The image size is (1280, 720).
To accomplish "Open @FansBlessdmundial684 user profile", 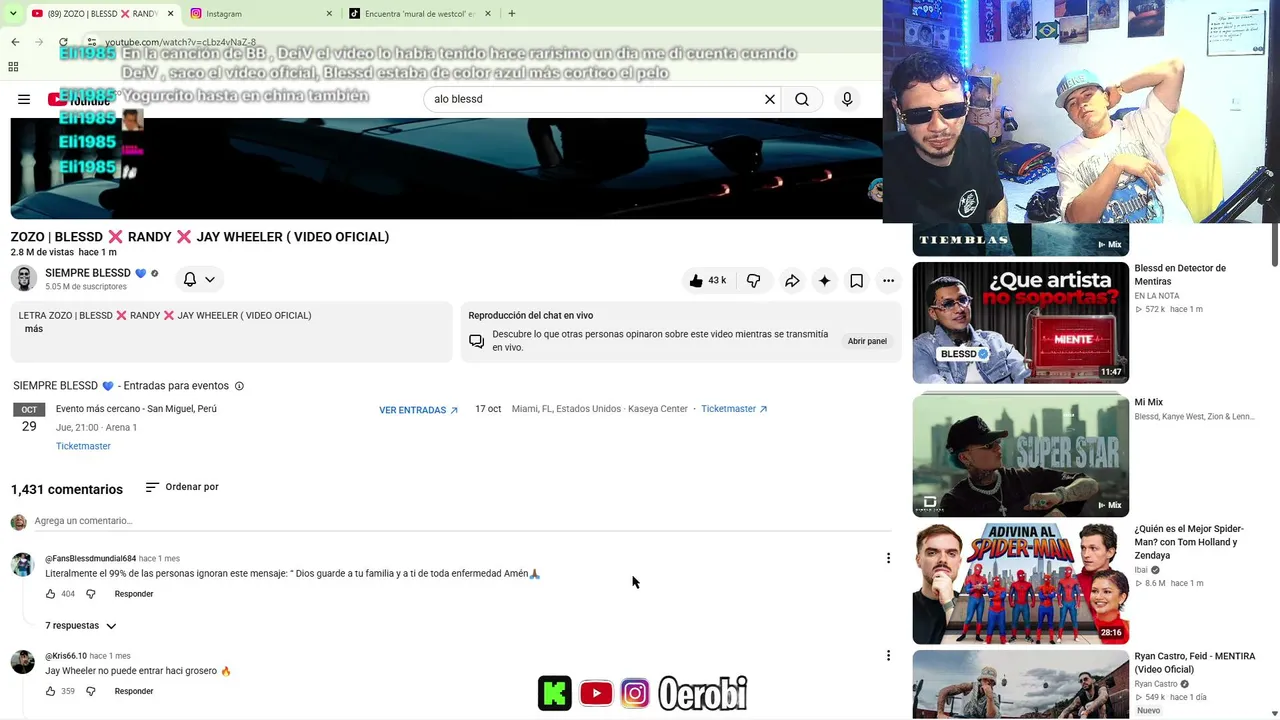I will 90,558.
